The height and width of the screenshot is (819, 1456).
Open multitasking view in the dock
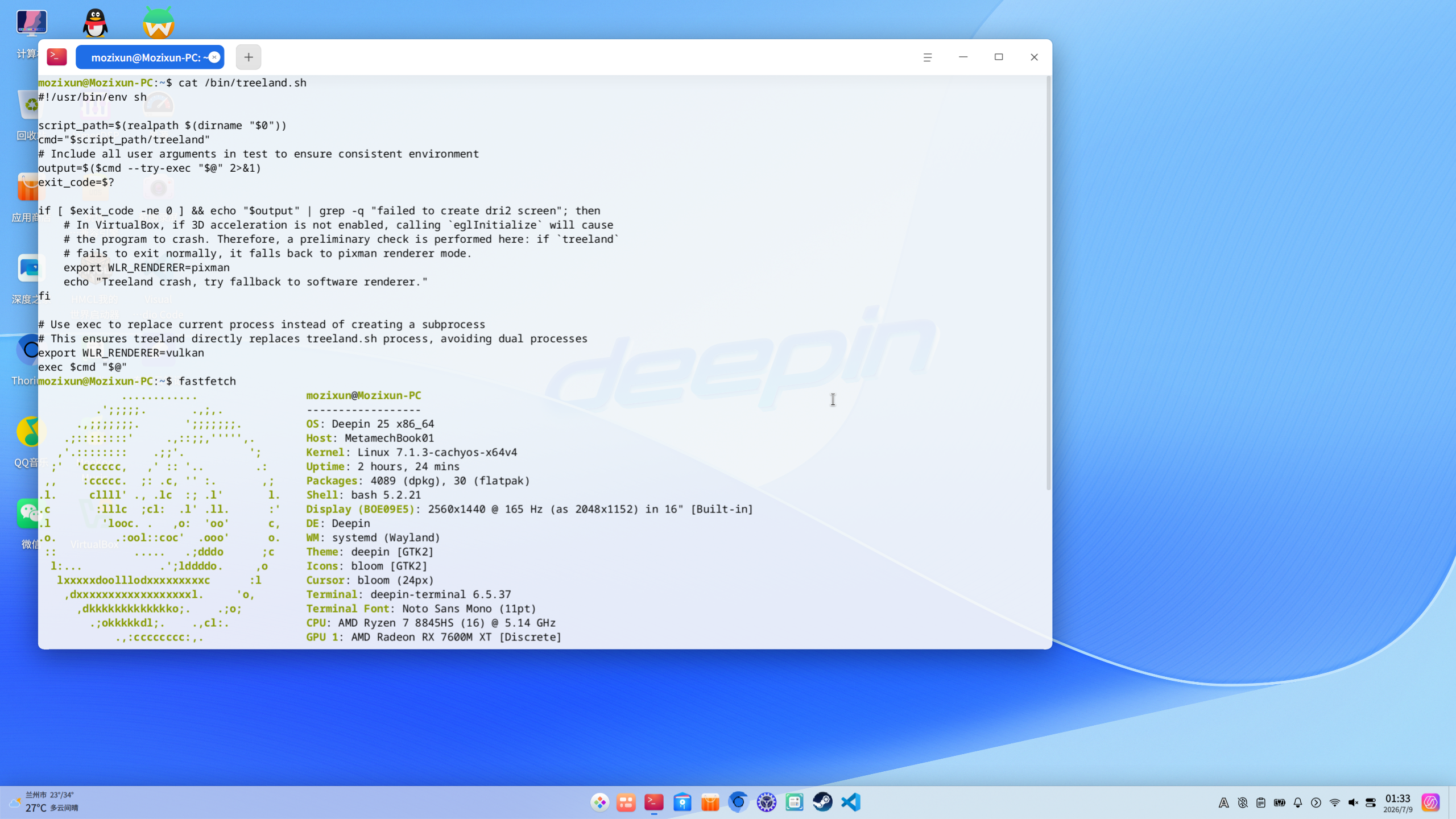[x=626, y=803]
